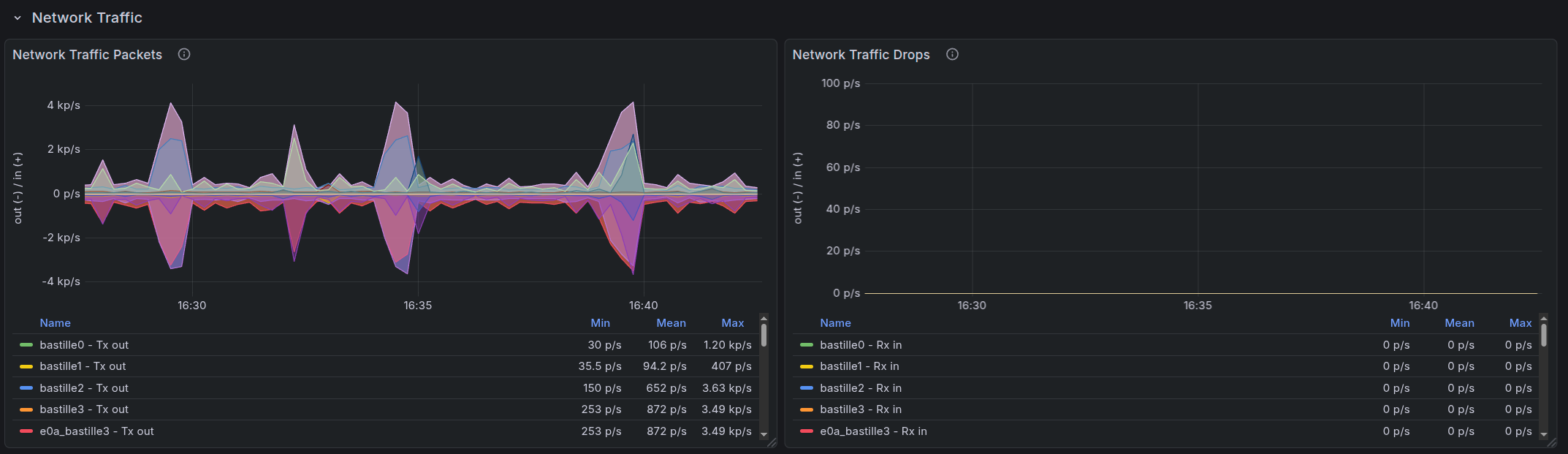The height and width of the screenshot is (454, 1568).
Task: Click resize handle of Drops panel corner
Action: (x=1551, y=442)
